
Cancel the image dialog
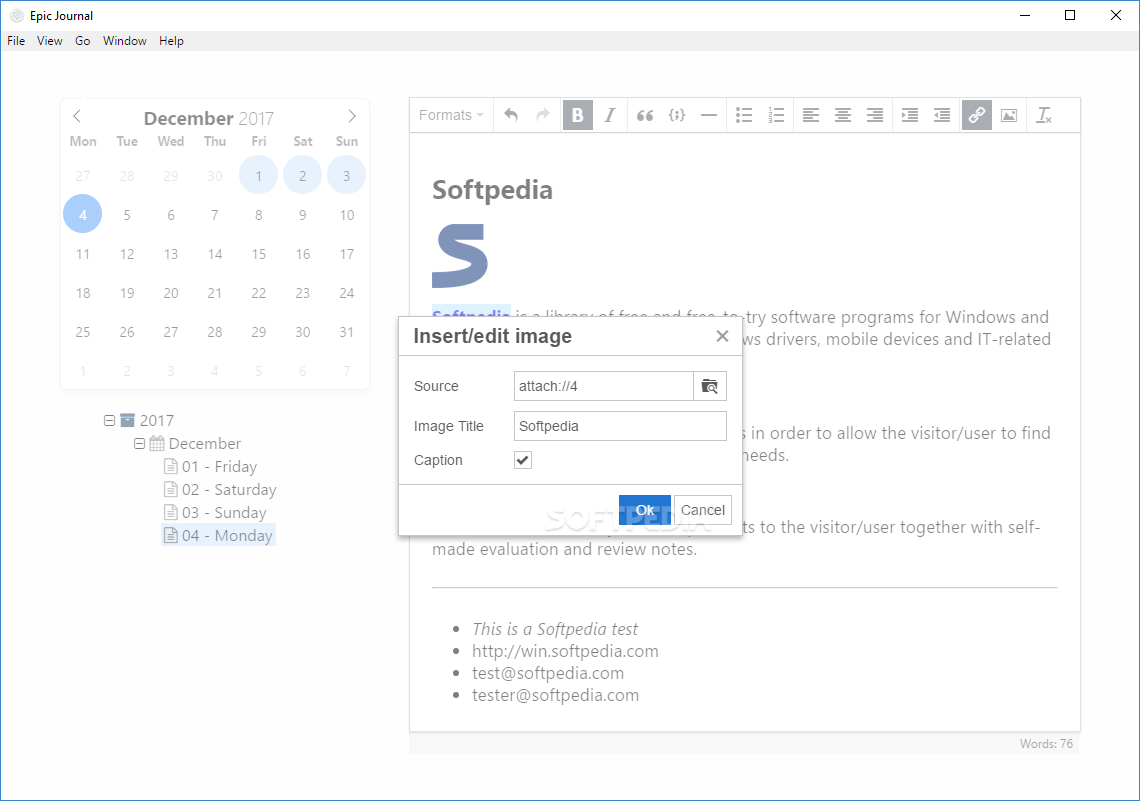coord(702,510)
